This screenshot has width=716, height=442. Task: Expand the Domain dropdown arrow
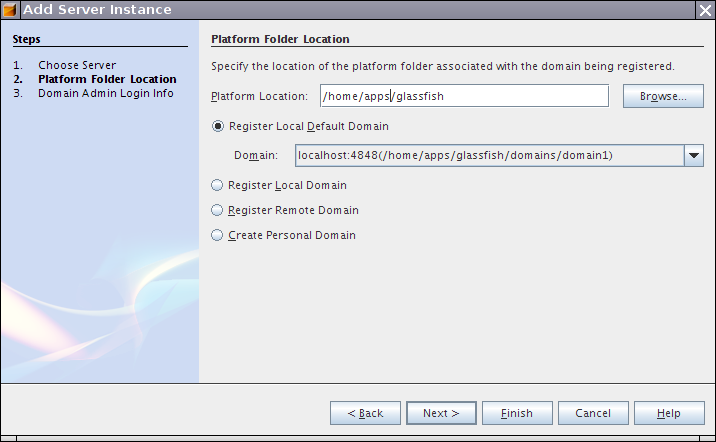(x=693, y=155)
